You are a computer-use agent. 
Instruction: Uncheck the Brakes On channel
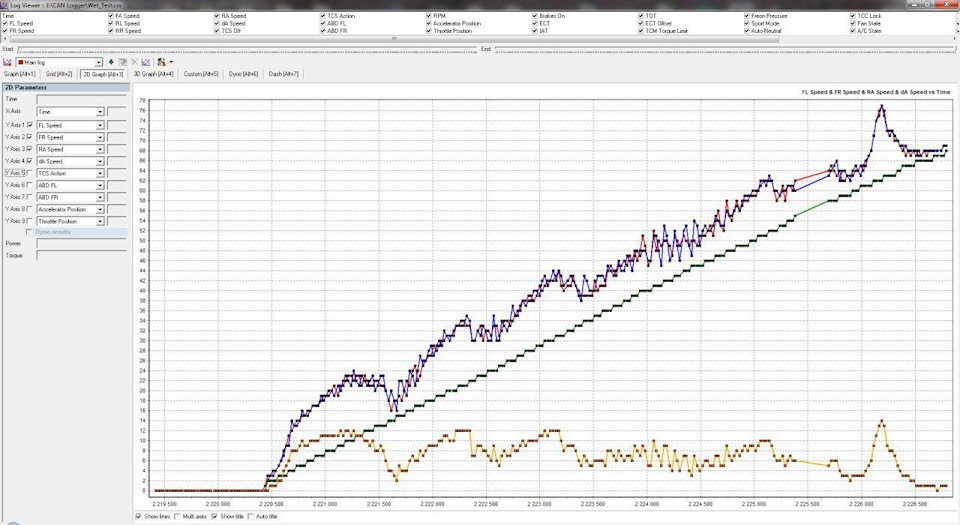(535, 16)
